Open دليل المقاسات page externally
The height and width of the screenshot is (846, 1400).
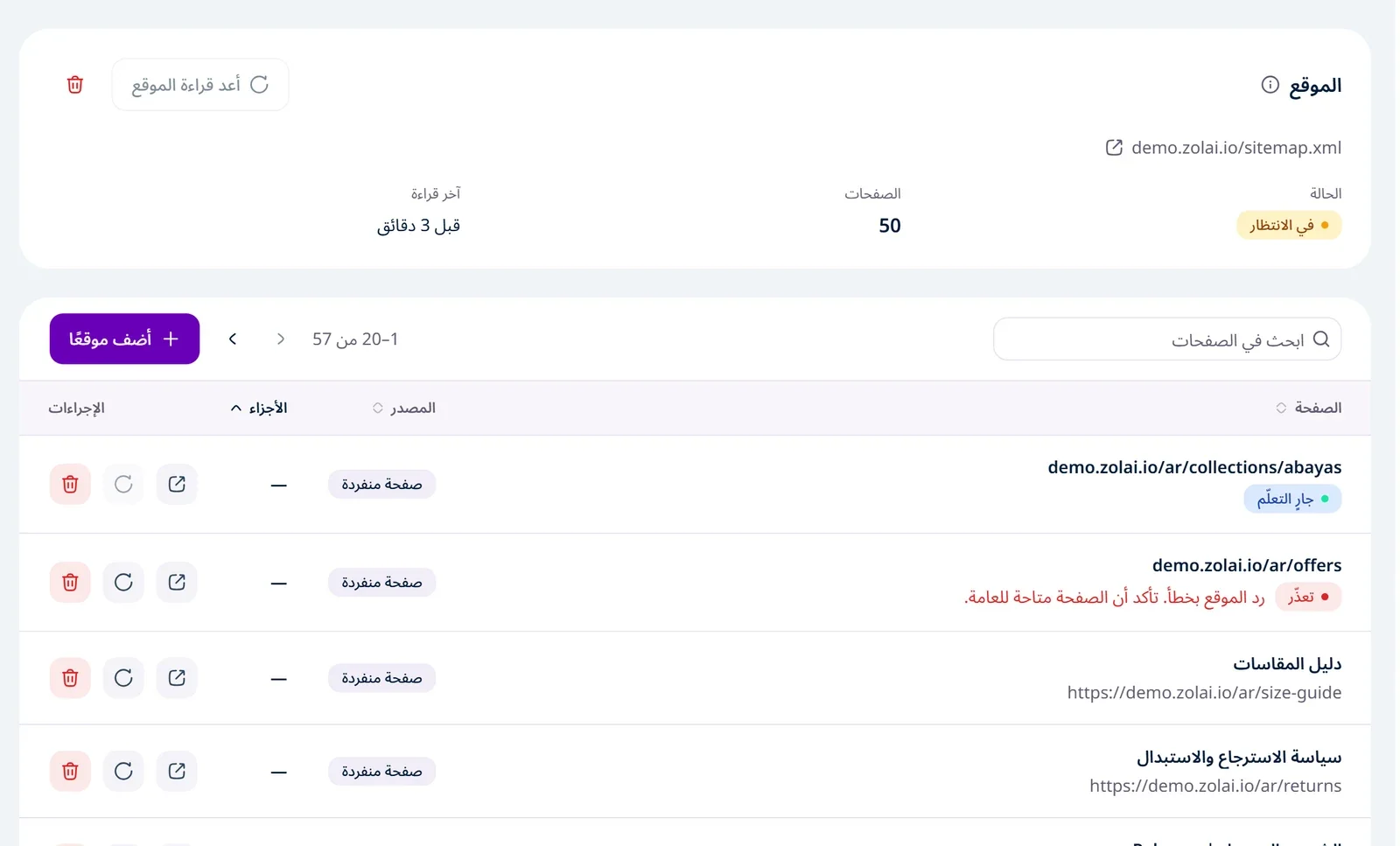pyautogui.click(x=177, y=678)
